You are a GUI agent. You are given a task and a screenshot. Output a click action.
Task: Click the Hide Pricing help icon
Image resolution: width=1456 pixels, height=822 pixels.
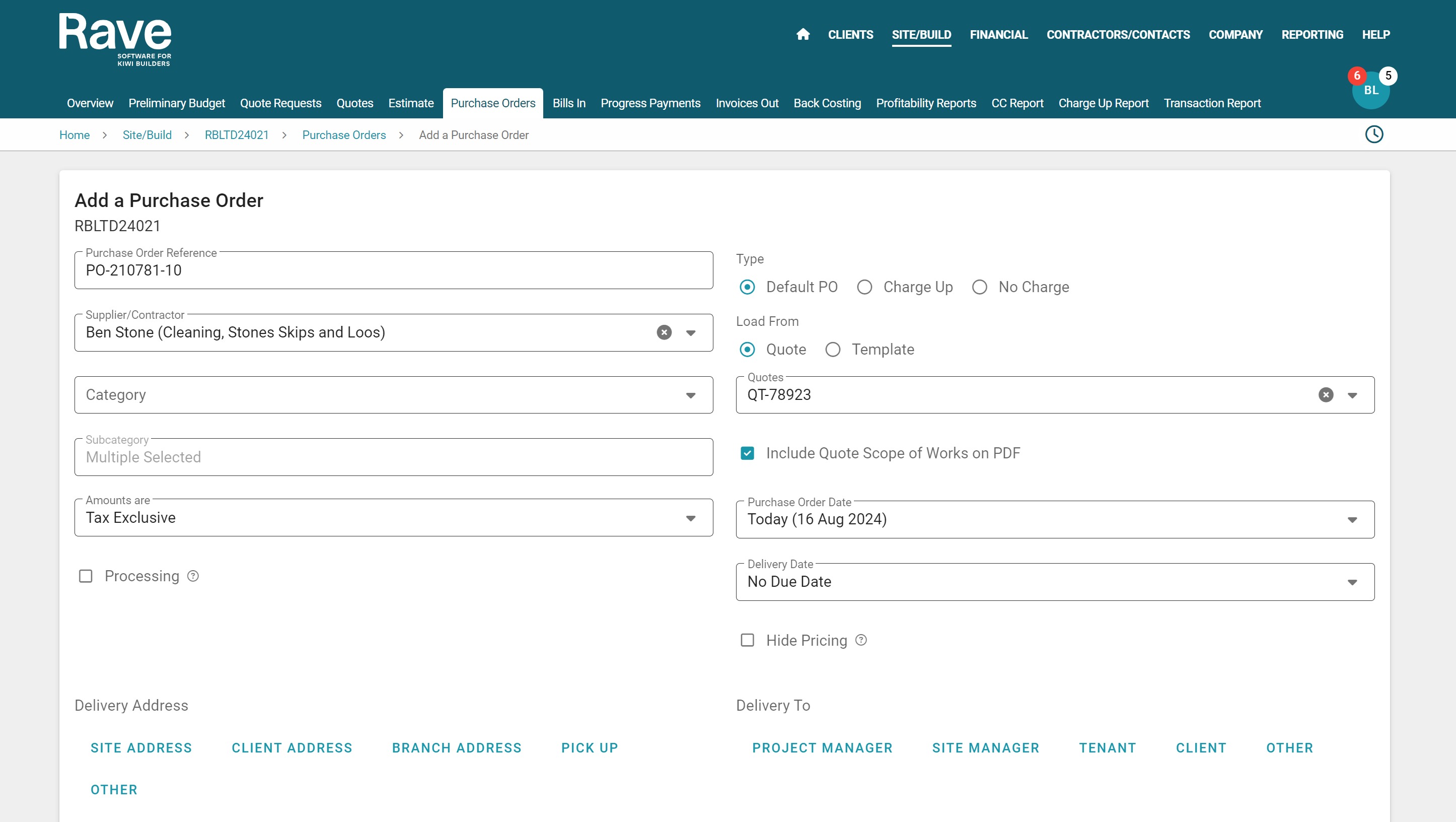[x=861, y=640]
